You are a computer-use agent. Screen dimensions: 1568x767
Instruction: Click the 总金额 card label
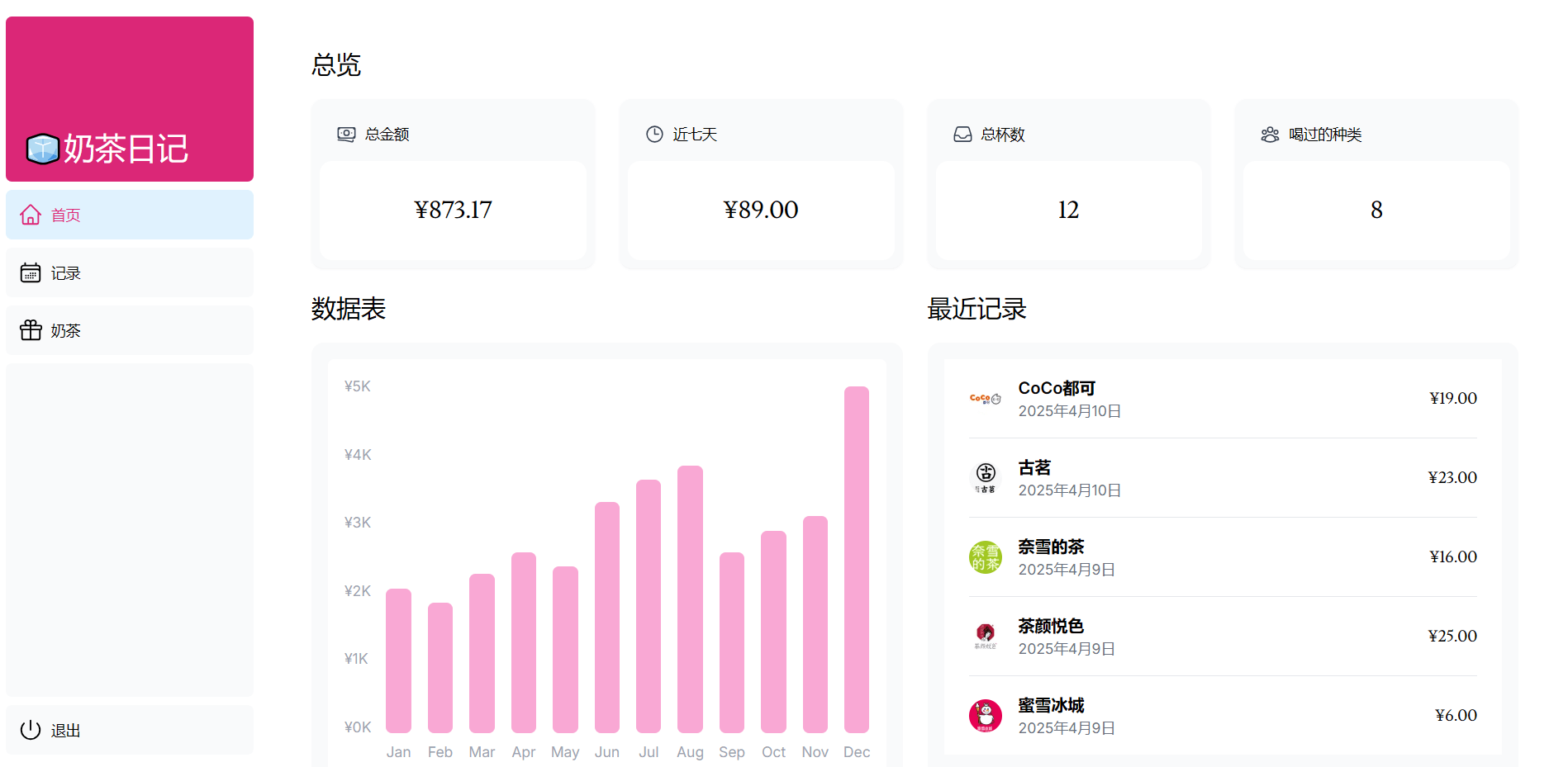point(387,134)
